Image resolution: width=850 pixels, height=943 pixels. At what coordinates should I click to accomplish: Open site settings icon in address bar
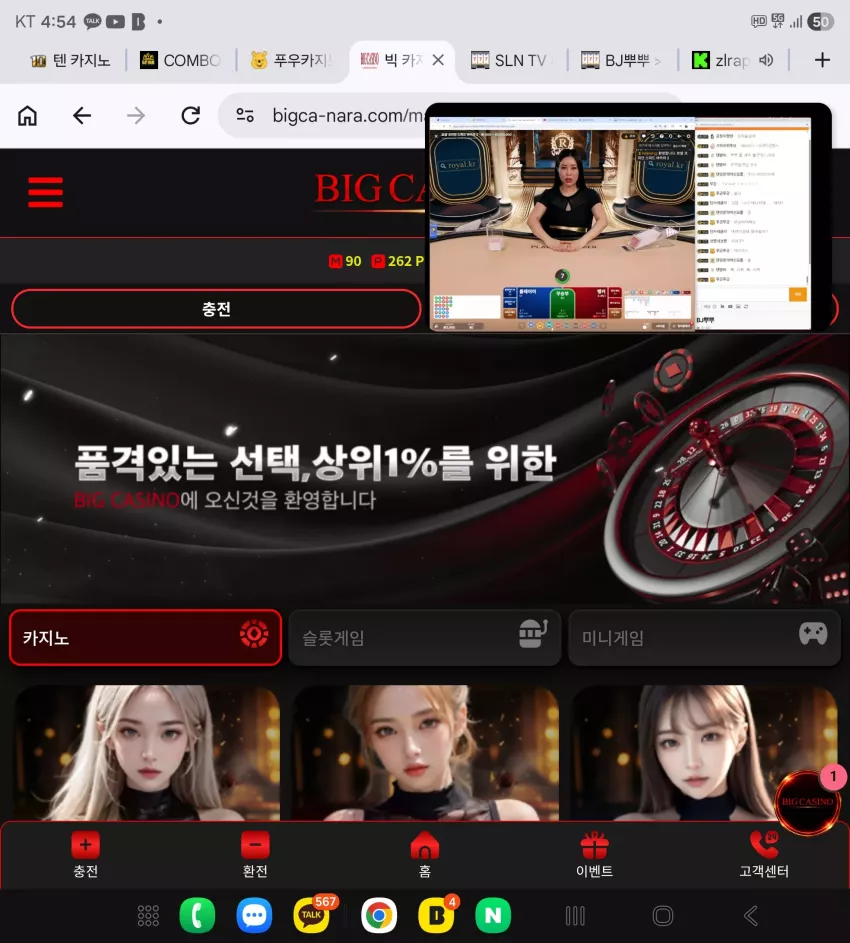point(245,115)
